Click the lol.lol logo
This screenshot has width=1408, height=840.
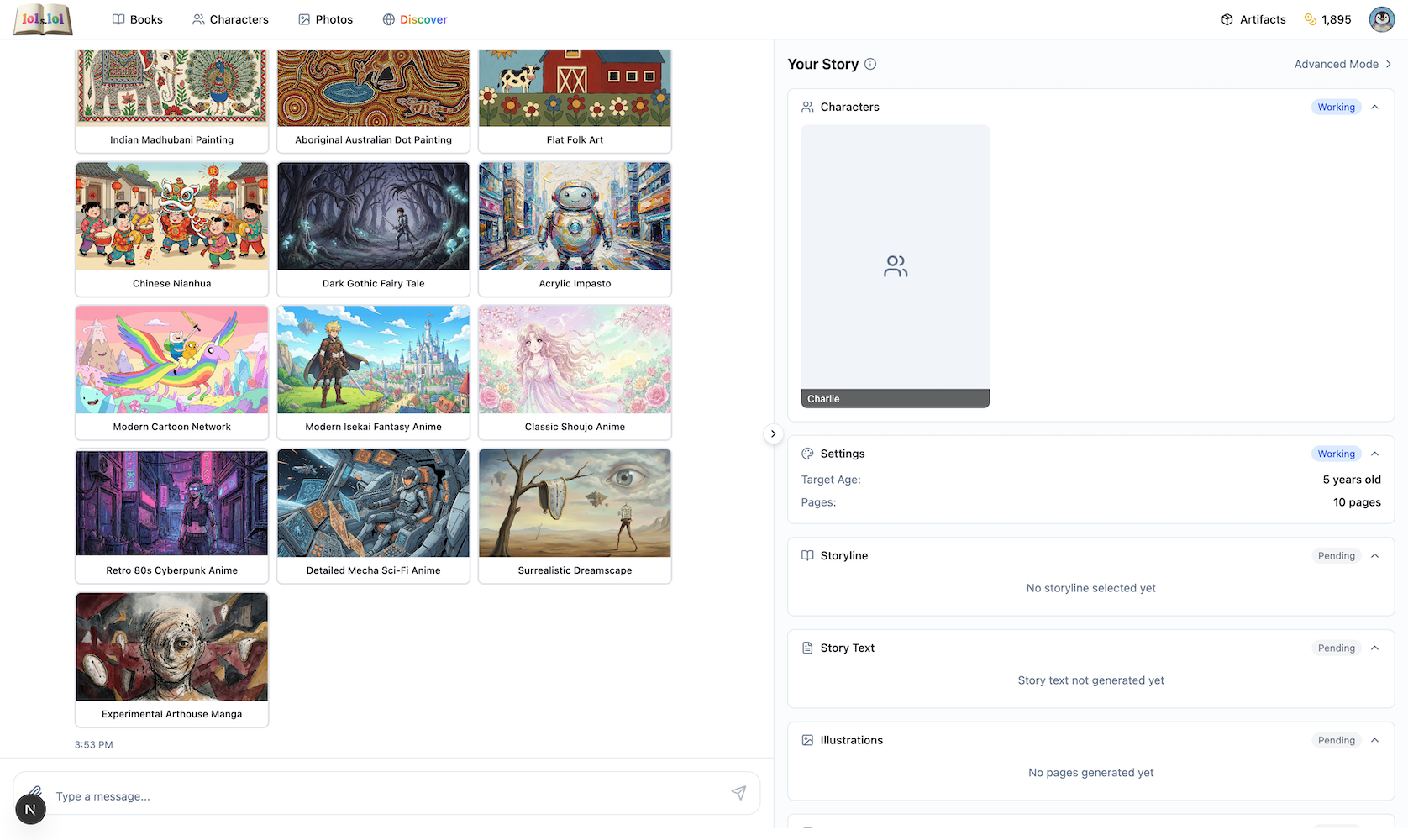pos(42,18)
